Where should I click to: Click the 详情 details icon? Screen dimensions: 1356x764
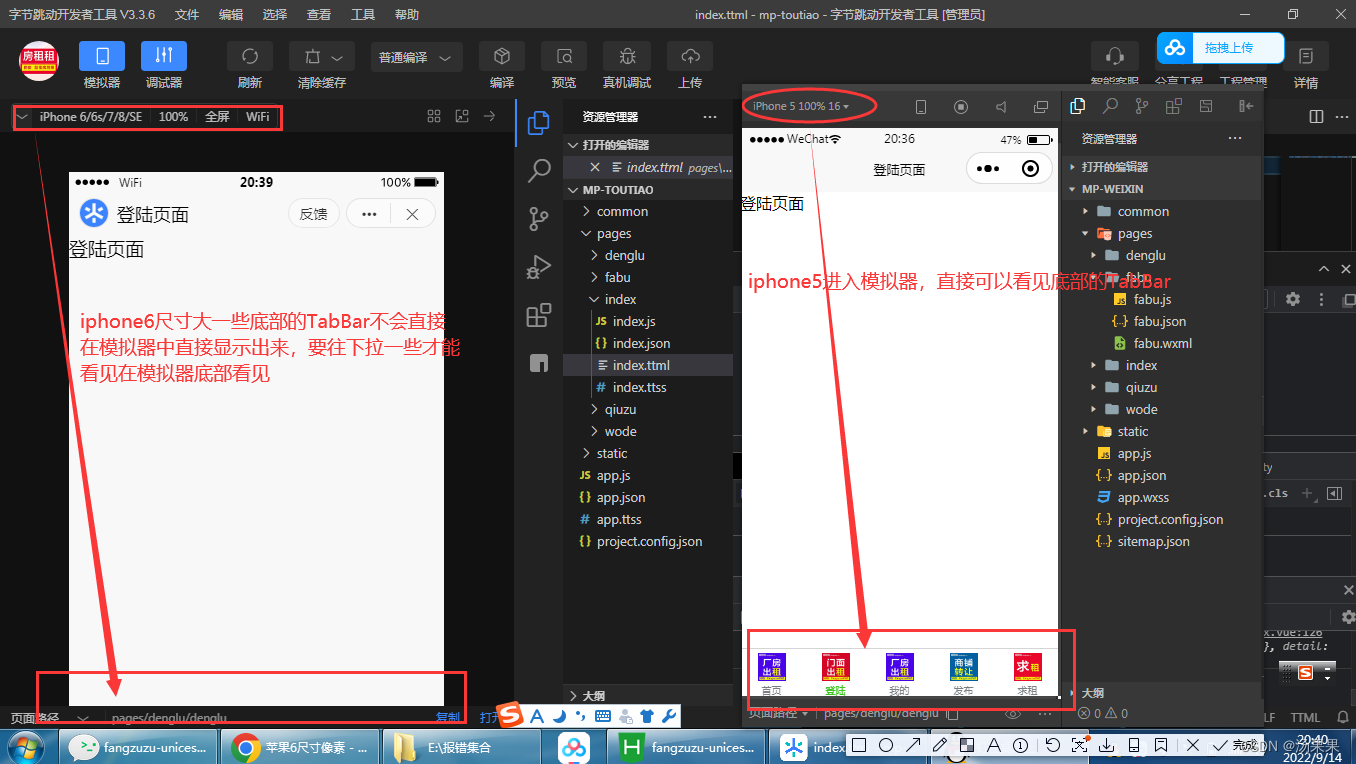1306,56
